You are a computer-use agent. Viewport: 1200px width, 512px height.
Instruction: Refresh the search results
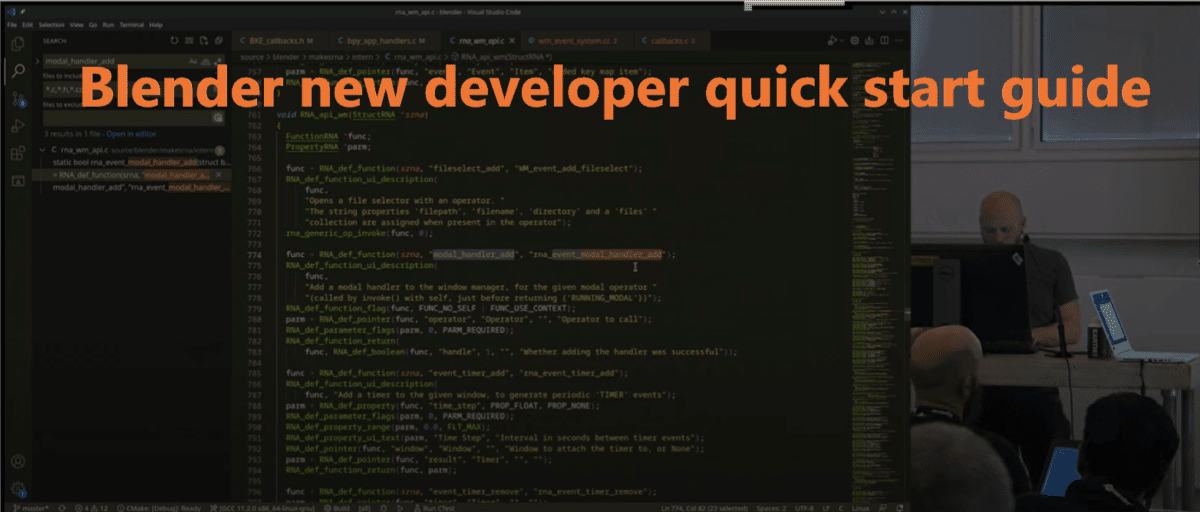(x=174, y=41)
